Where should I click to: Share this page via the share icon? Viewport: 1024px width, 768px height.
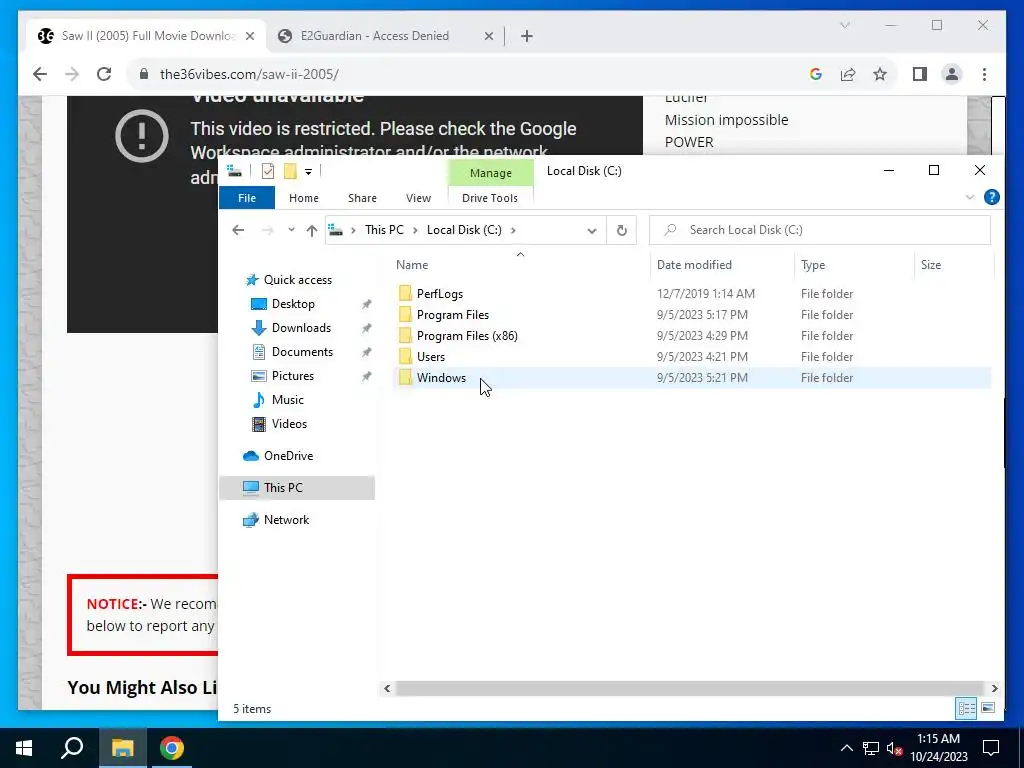tap(848, 74)
